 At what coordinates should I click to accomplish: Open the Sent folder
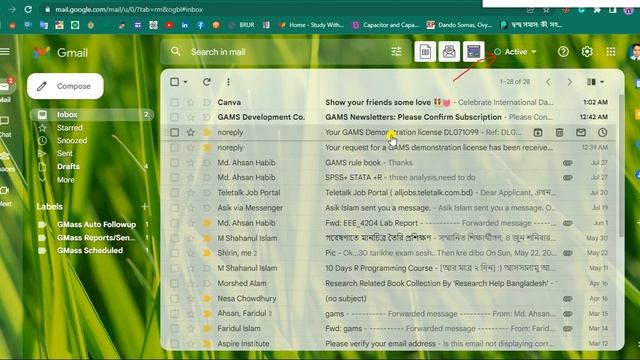tap(64, 153)
